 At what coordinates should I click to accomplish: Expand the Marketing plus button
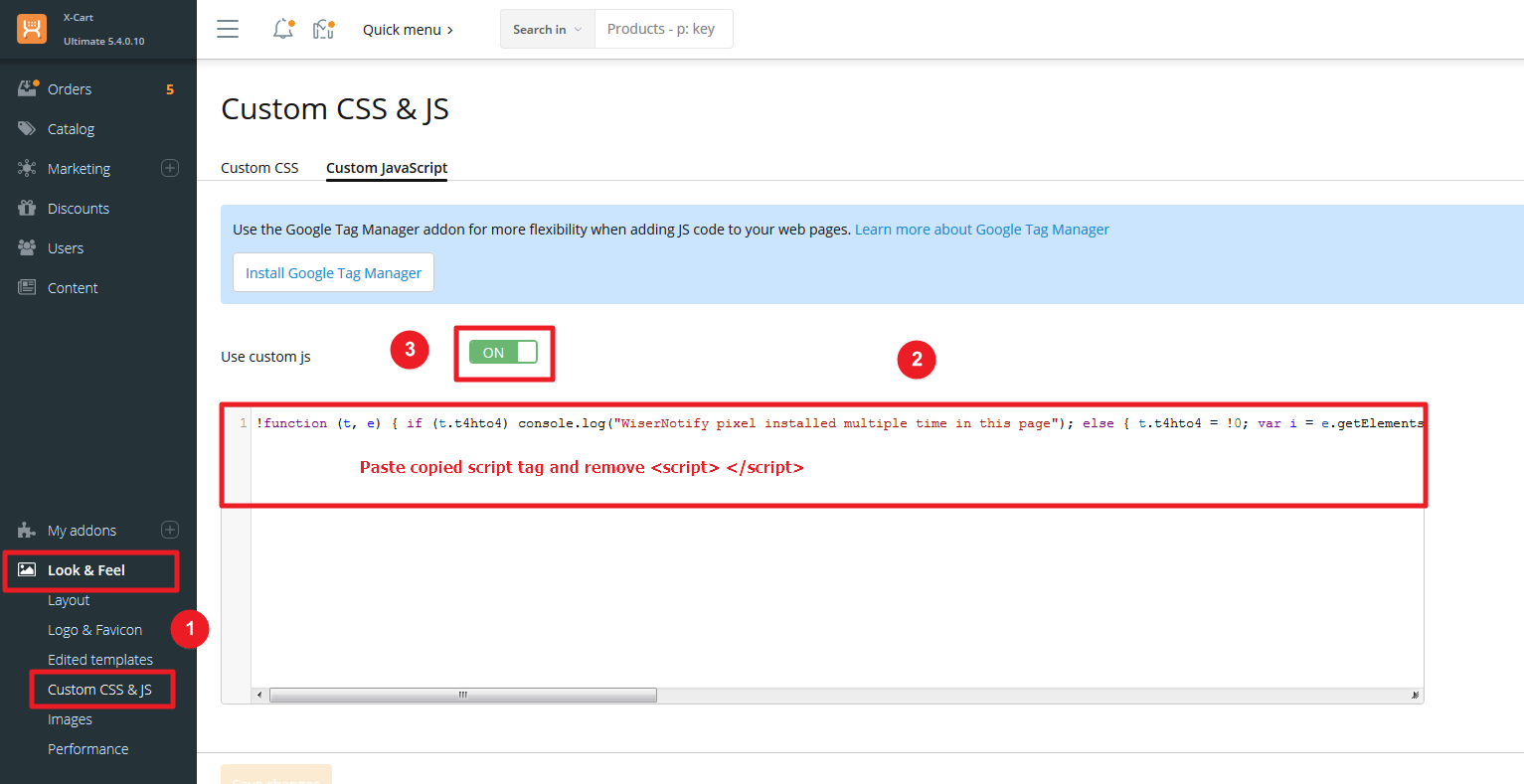pos(170,168)
